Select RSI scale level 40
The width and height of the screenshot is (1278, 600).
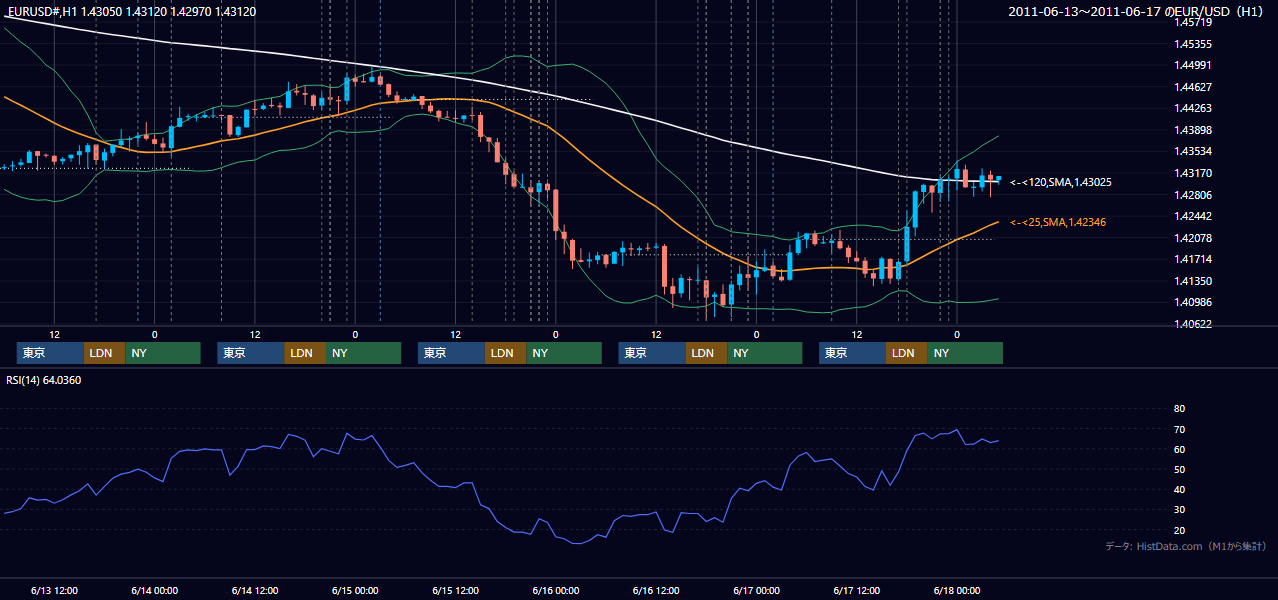click(1179, 490)
